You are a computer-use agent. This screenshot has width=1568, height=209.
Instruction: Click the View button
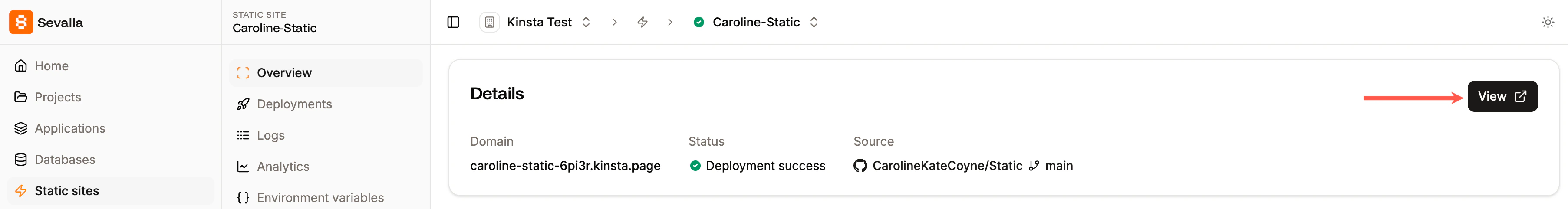tap(1502, 96)
